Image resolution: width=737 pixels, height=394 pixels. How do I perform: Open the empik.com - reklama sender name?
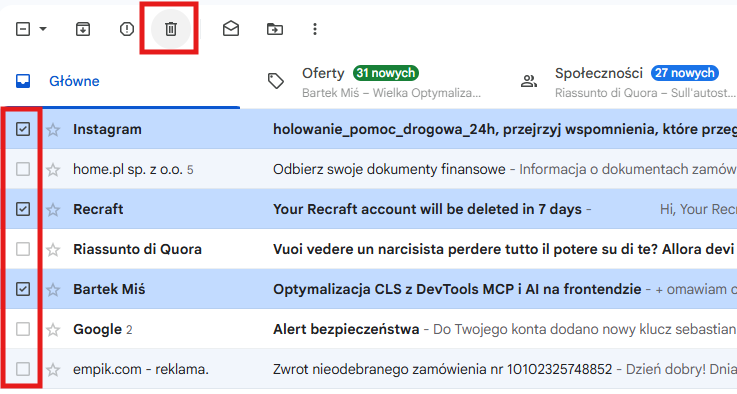[x=141, y=369]
